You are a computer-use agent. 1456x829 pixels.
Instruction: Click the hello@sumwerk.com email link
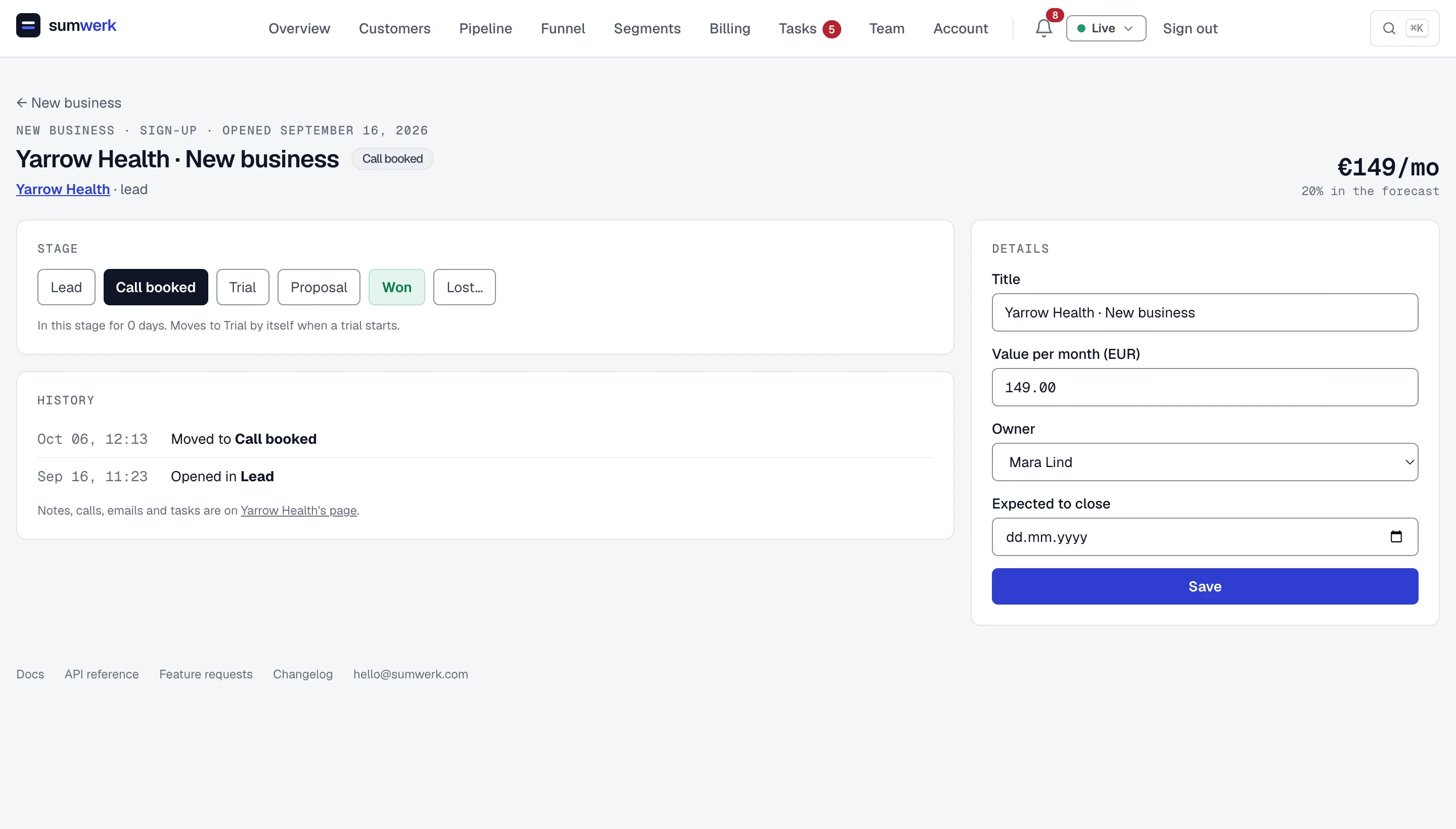coord(411,674)
